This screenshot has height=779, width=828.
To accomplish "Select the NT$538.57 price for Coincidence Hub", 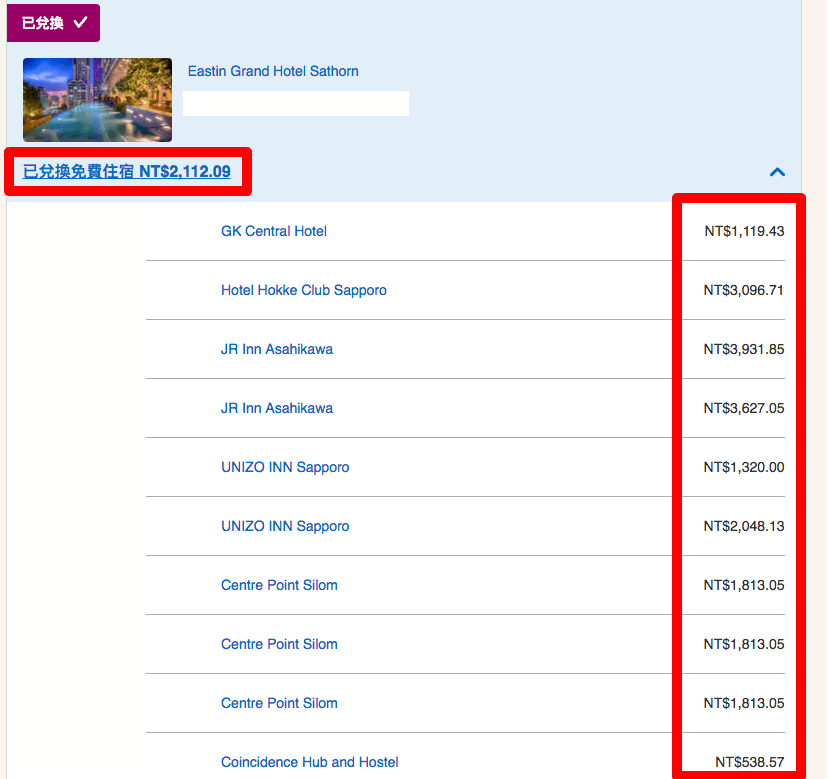I will click(750, 762).
